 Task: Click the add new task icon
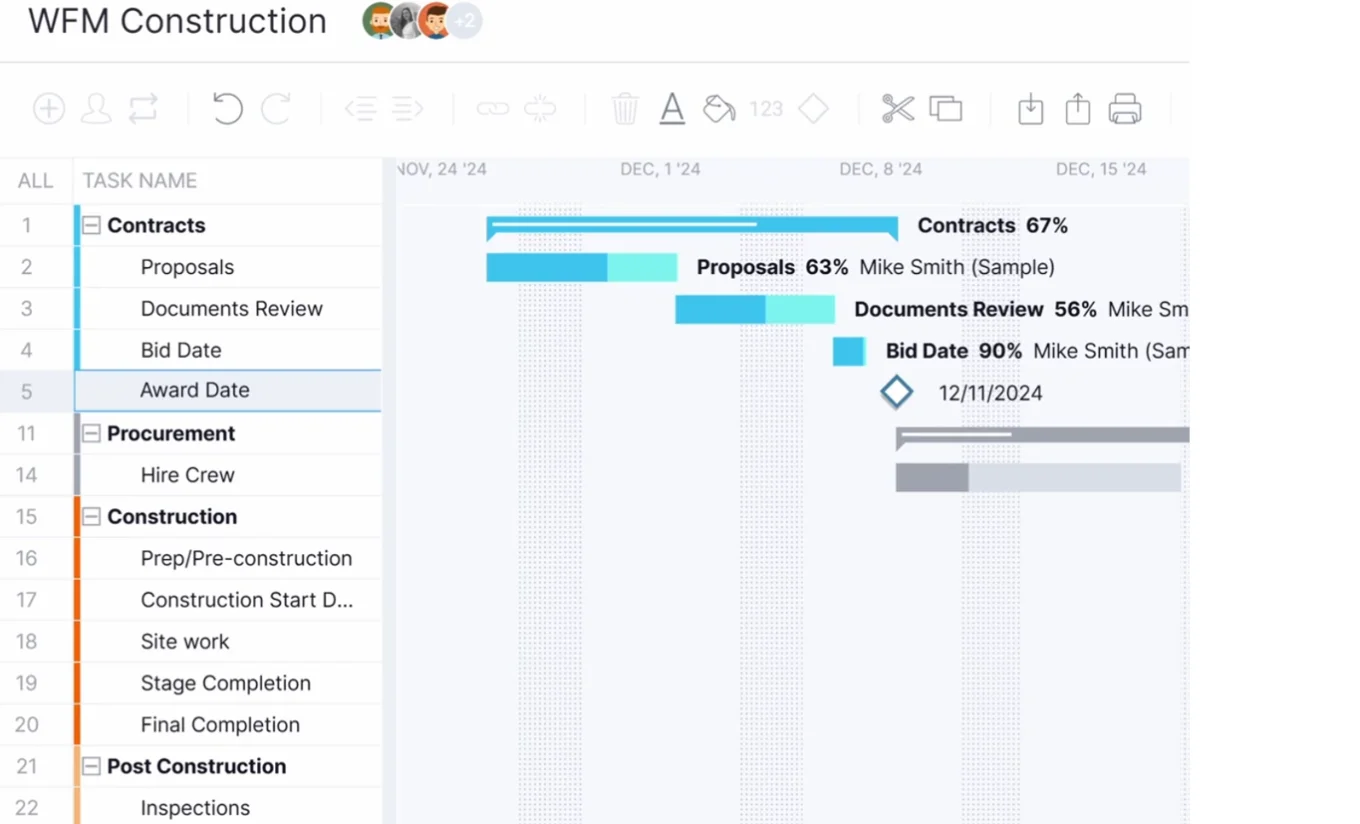[x=47, y=108]
